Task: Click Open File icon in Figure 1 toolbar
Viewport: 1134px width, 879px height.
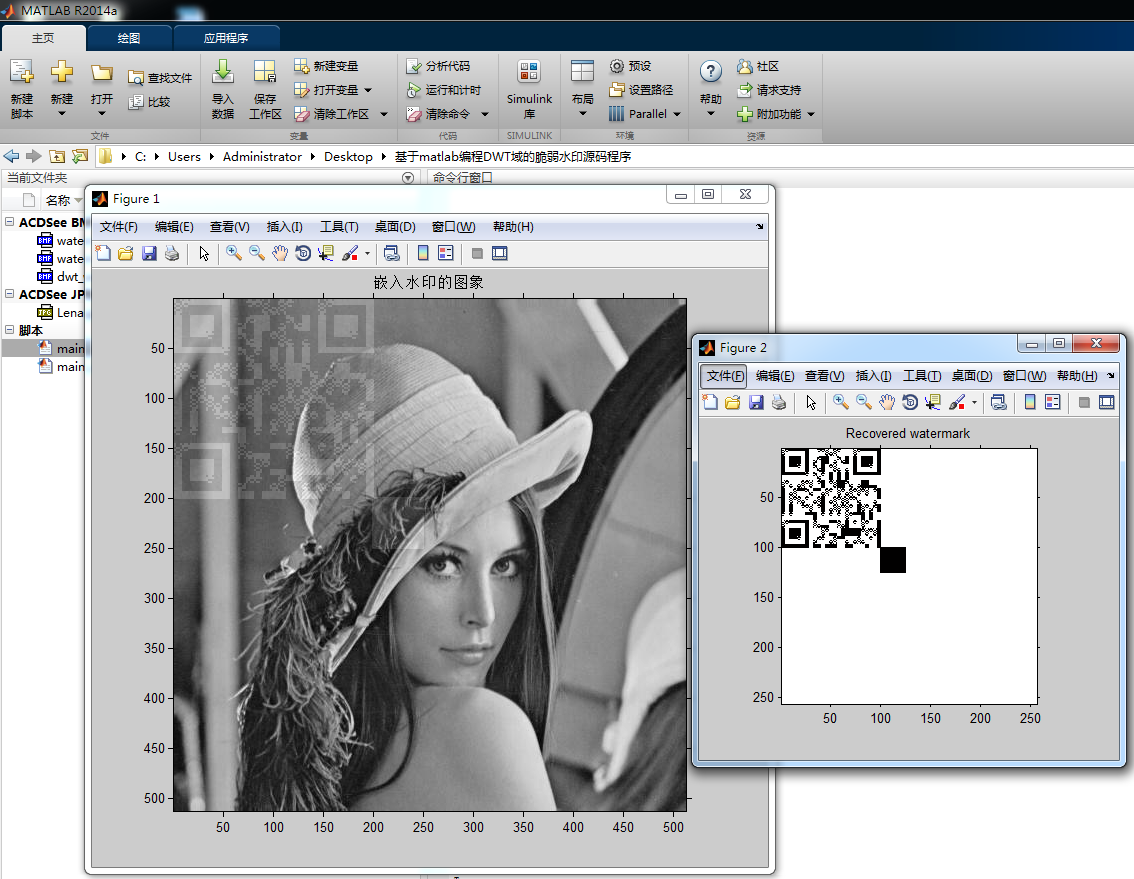Action: [x=126, y=253]
